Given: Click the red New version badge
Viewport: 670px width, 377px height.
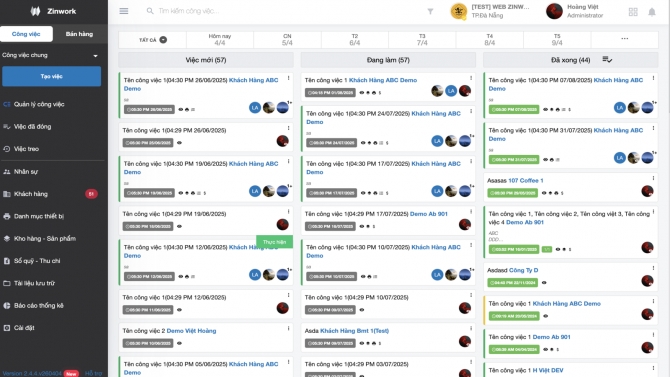Looking at the screenshot, I should point(71,374).
